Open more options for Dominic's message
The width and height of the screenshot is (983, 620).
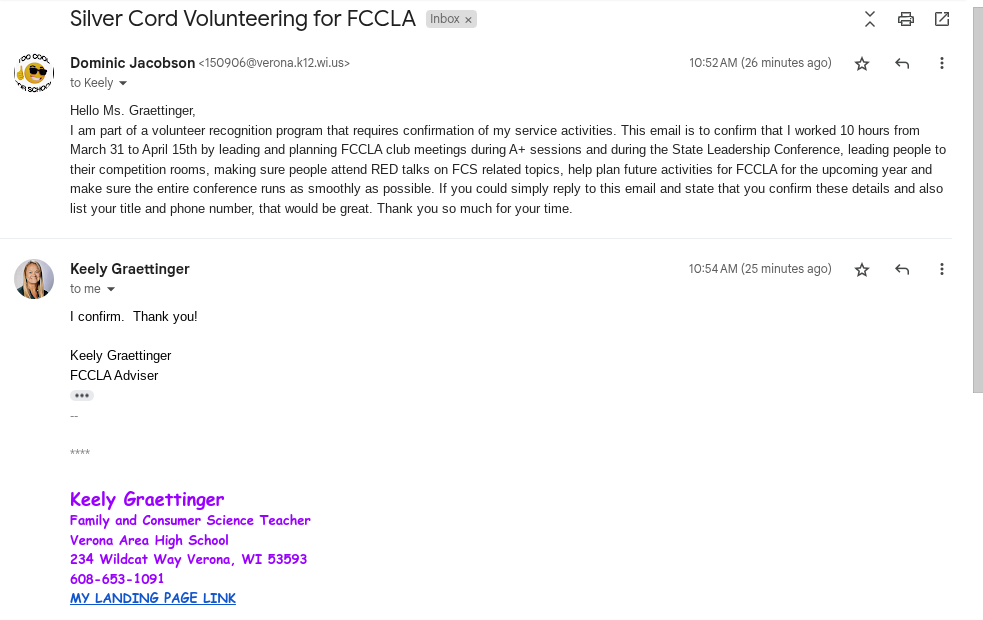(941, 64)
